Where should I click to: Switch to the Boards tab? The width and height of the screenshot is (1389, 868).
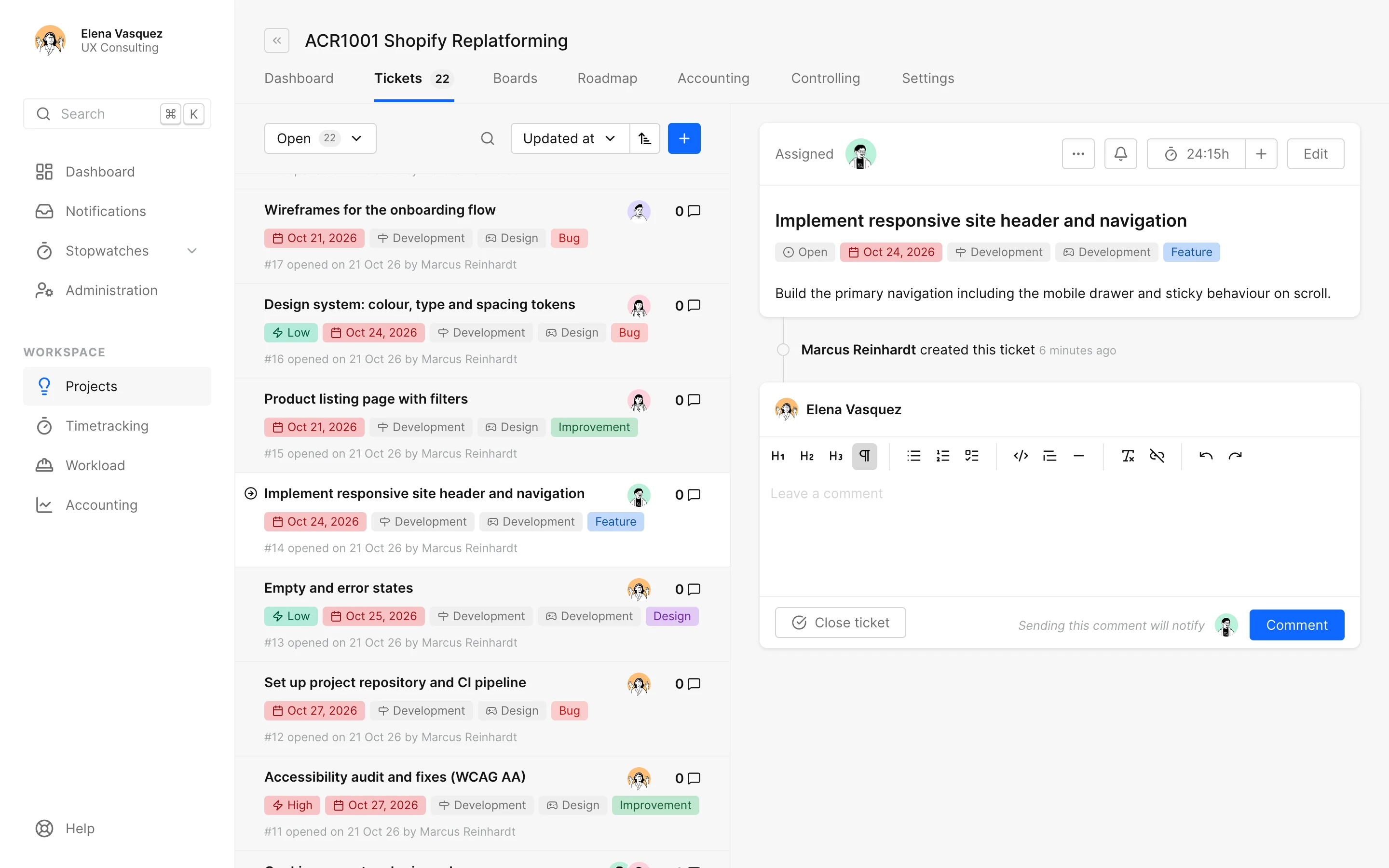tap(515, 78)
